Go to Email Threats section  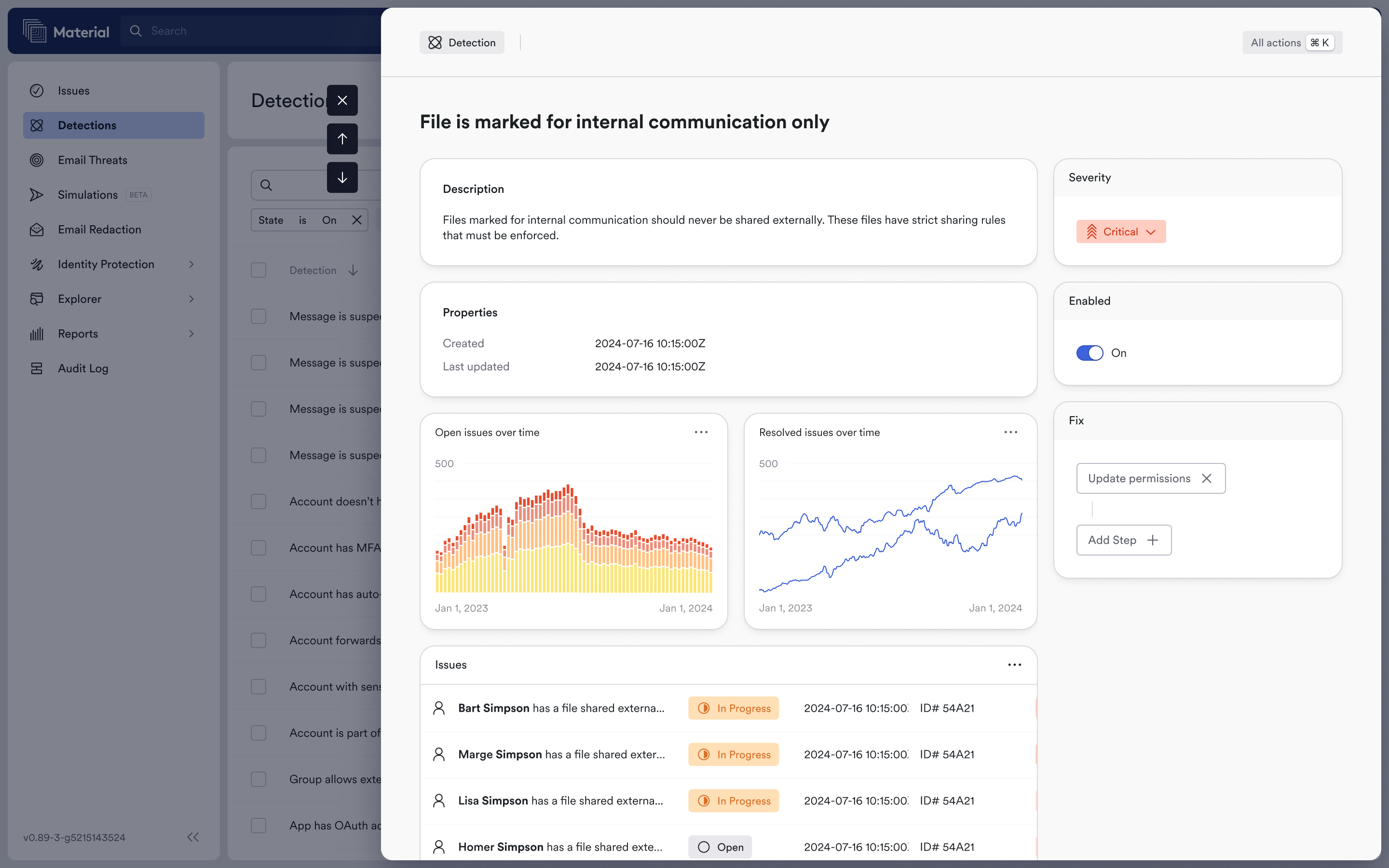tap(114, 160)
